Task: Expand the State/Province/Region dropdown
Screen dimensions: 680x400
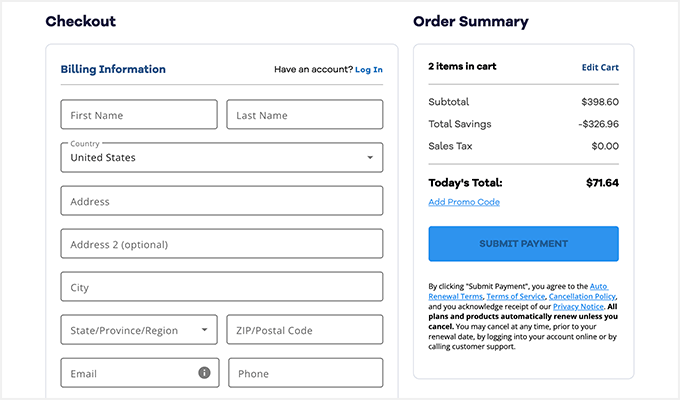Action: (x=139, y=330)
